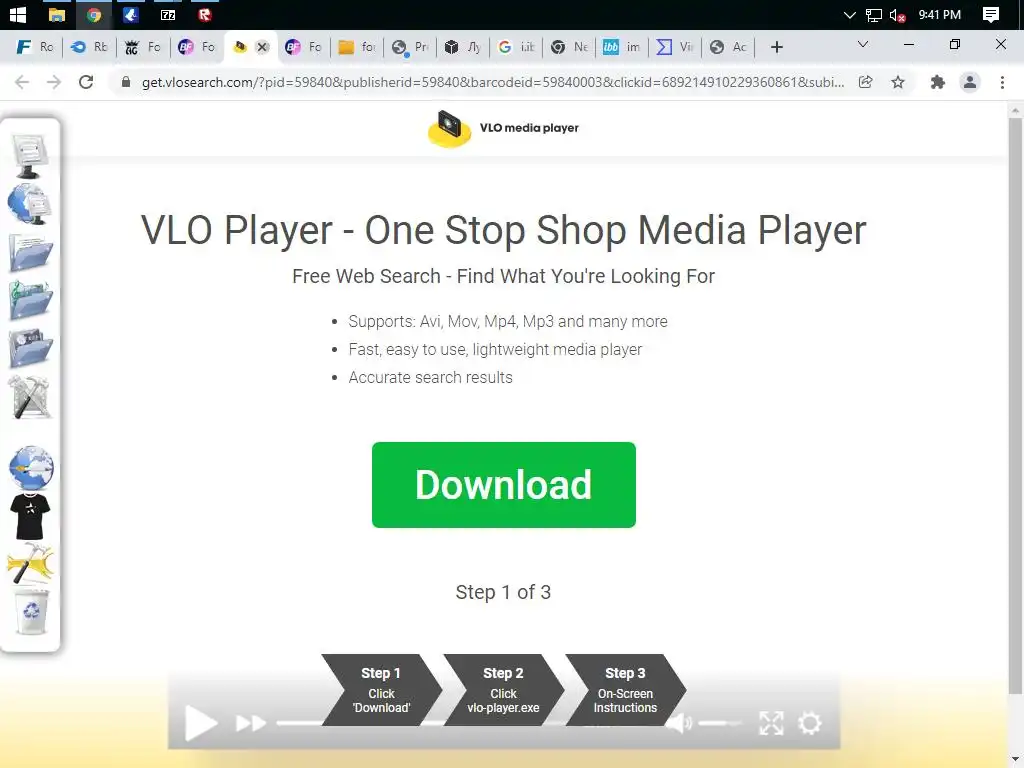The image size is (1024, 768).
Task: Show hidden system tray icons
Action: [x=849, y=14]
